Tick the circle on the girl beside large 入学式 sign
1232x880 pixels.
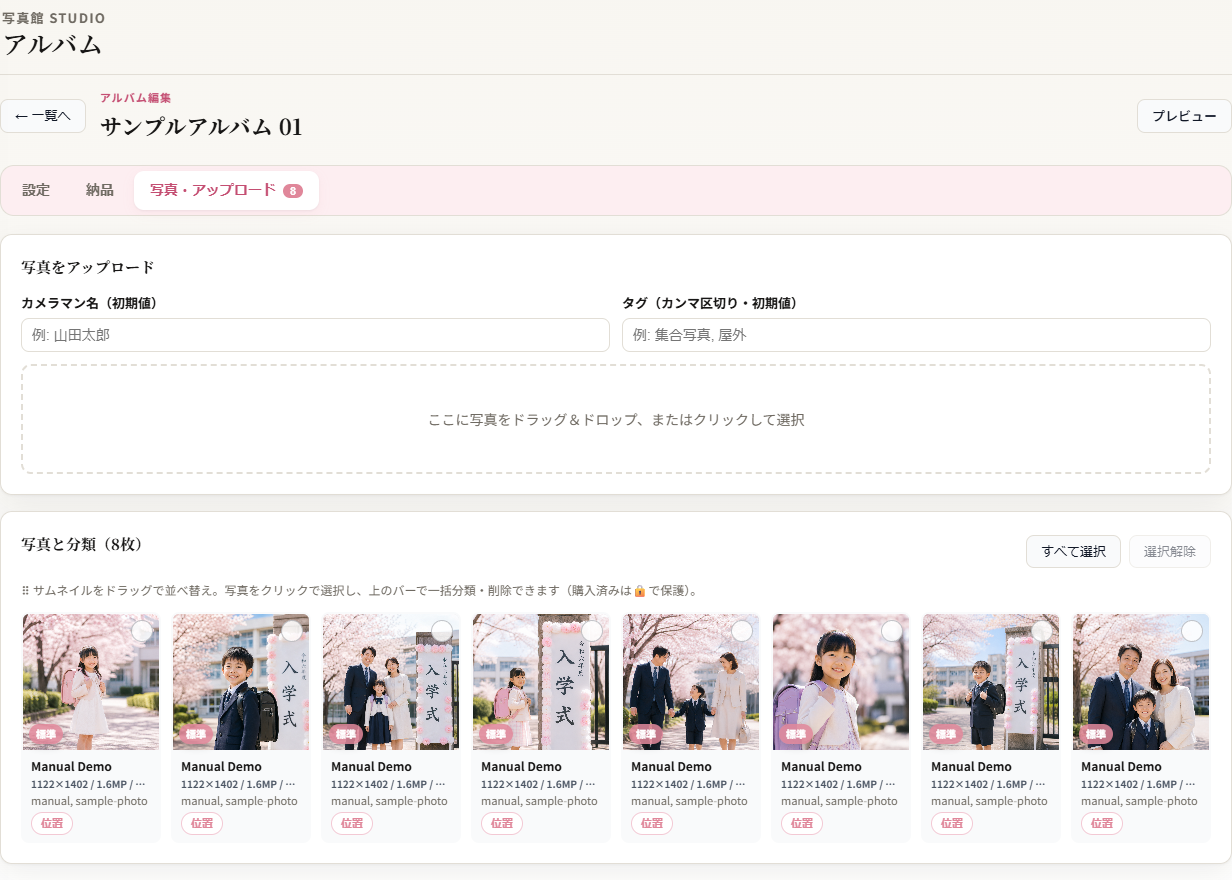592,631
